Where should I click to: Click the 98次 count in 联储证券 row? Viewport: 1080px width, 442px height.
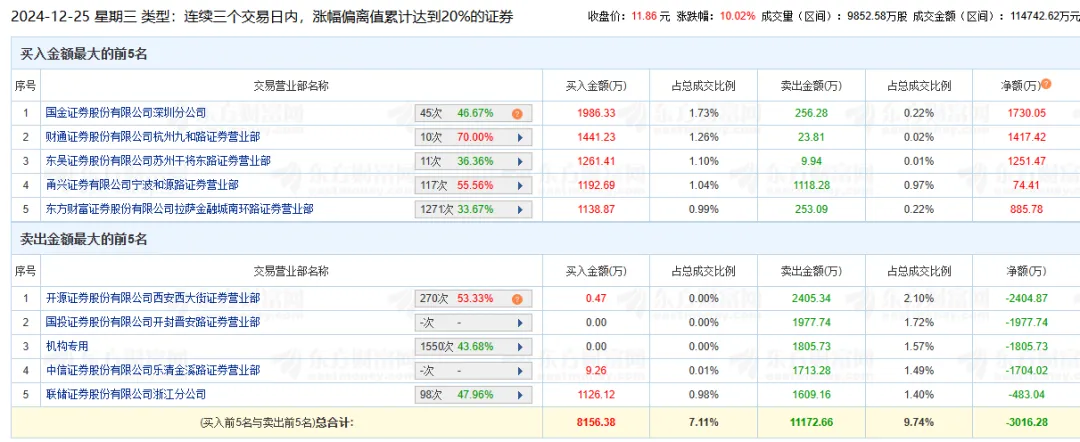click(x=431, y=394)
